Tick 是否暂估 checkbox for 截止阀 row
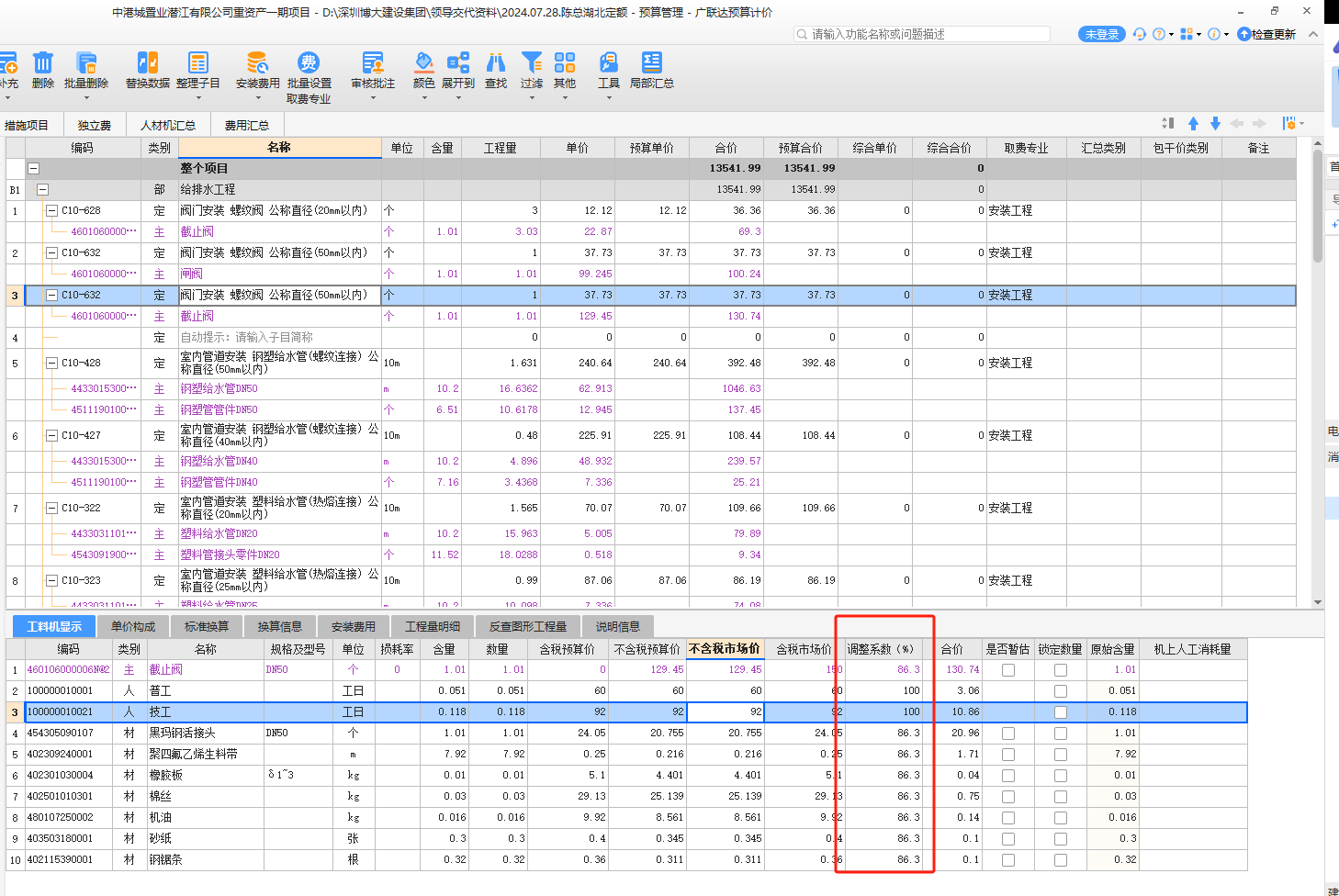1339x896 pixels. click(1008, 670)
